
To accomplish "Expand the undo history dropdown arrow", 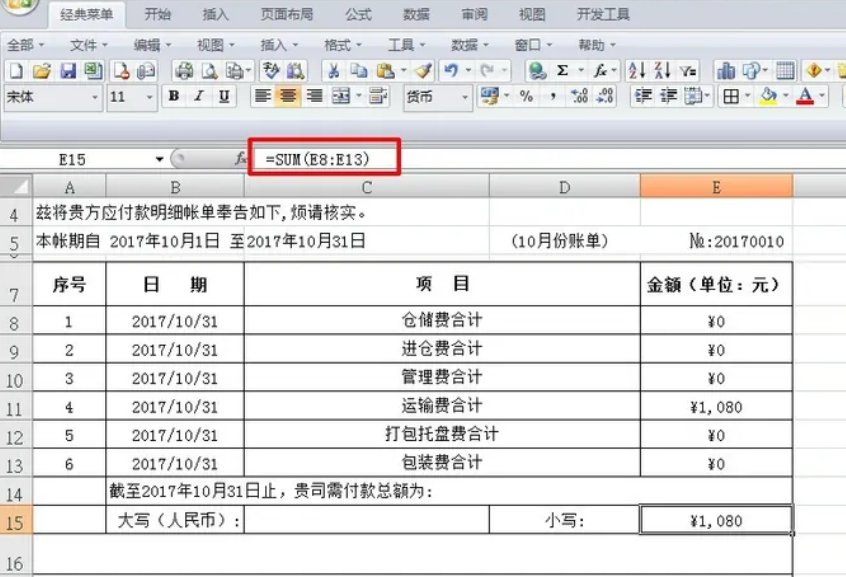I will pyautogui.click(x=468, y=71).
